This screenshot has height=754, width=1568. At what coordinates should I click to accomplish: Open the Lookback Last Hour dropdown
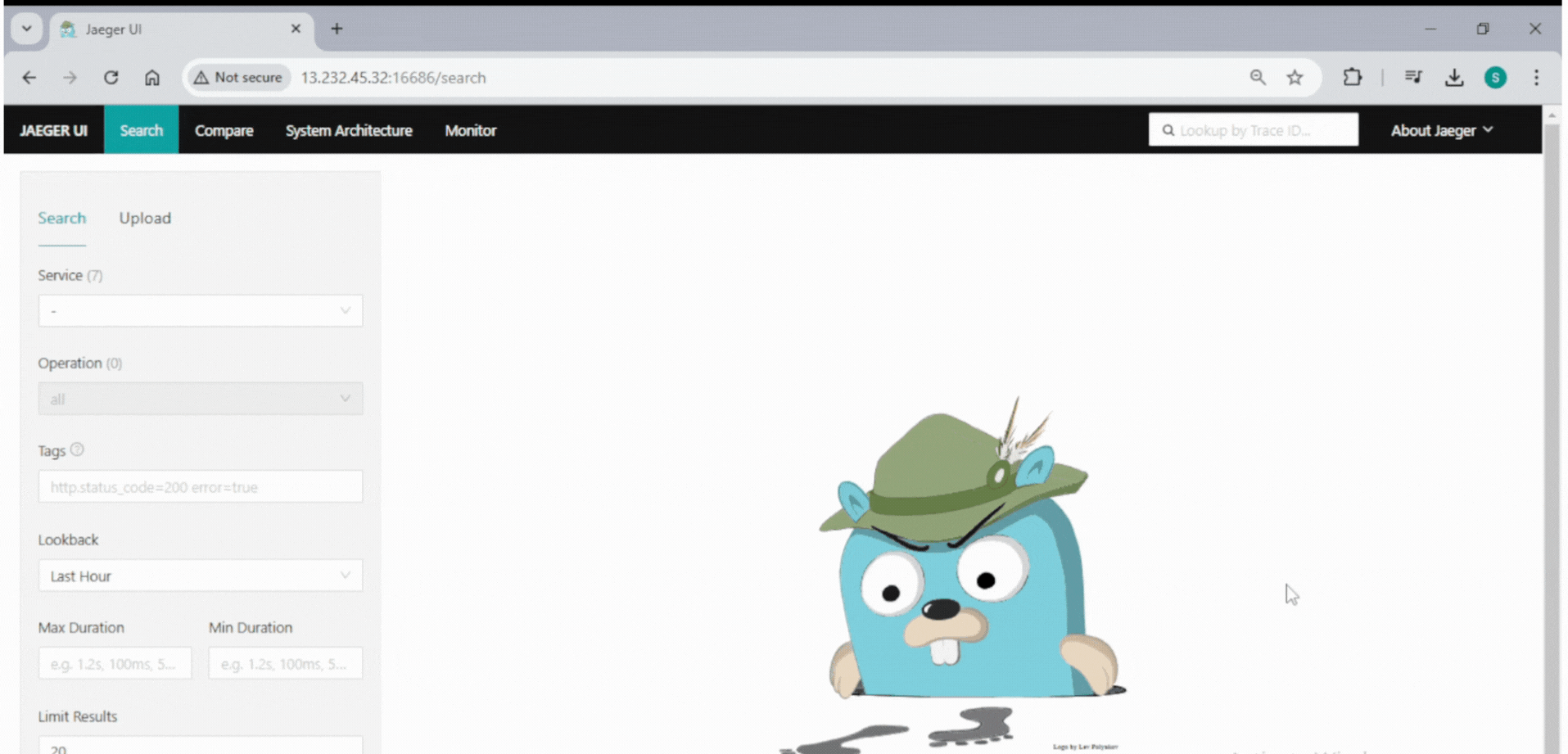click(x=201, y=576)
